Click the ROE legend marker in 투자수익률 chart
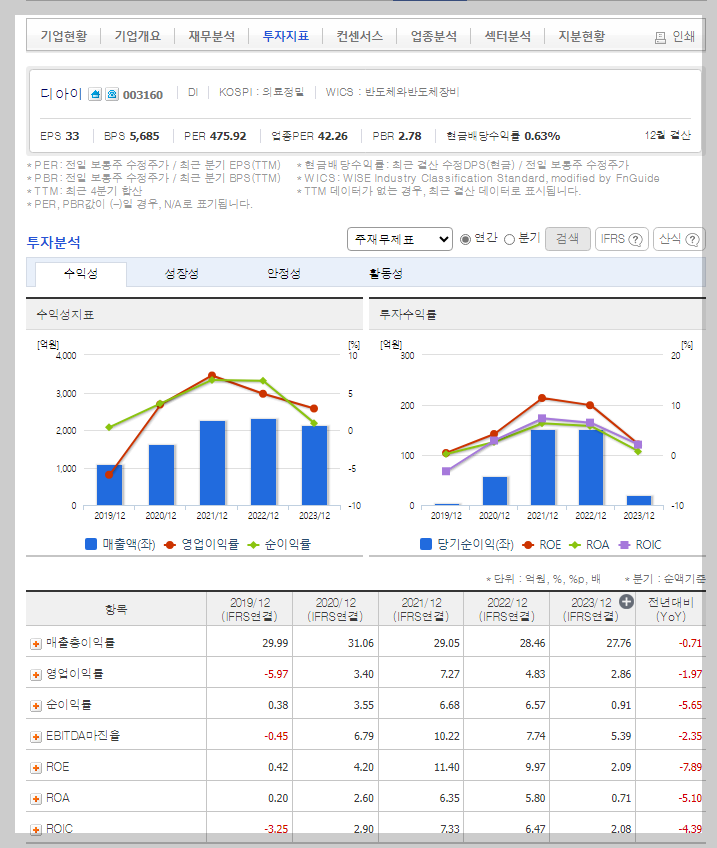 coord(528,545)
